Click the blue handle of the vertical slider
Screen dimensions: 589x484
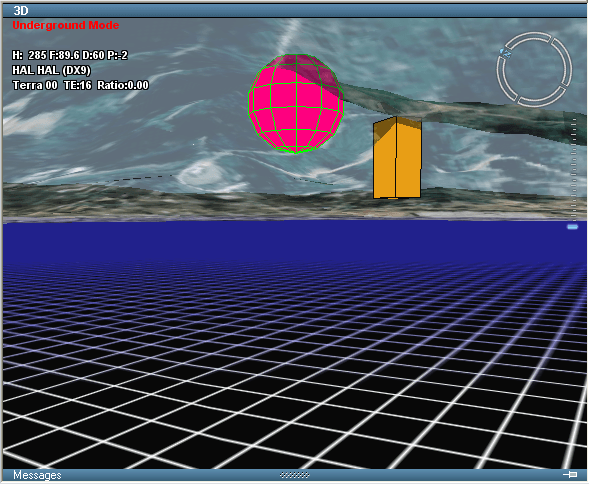tap(572, 227)
